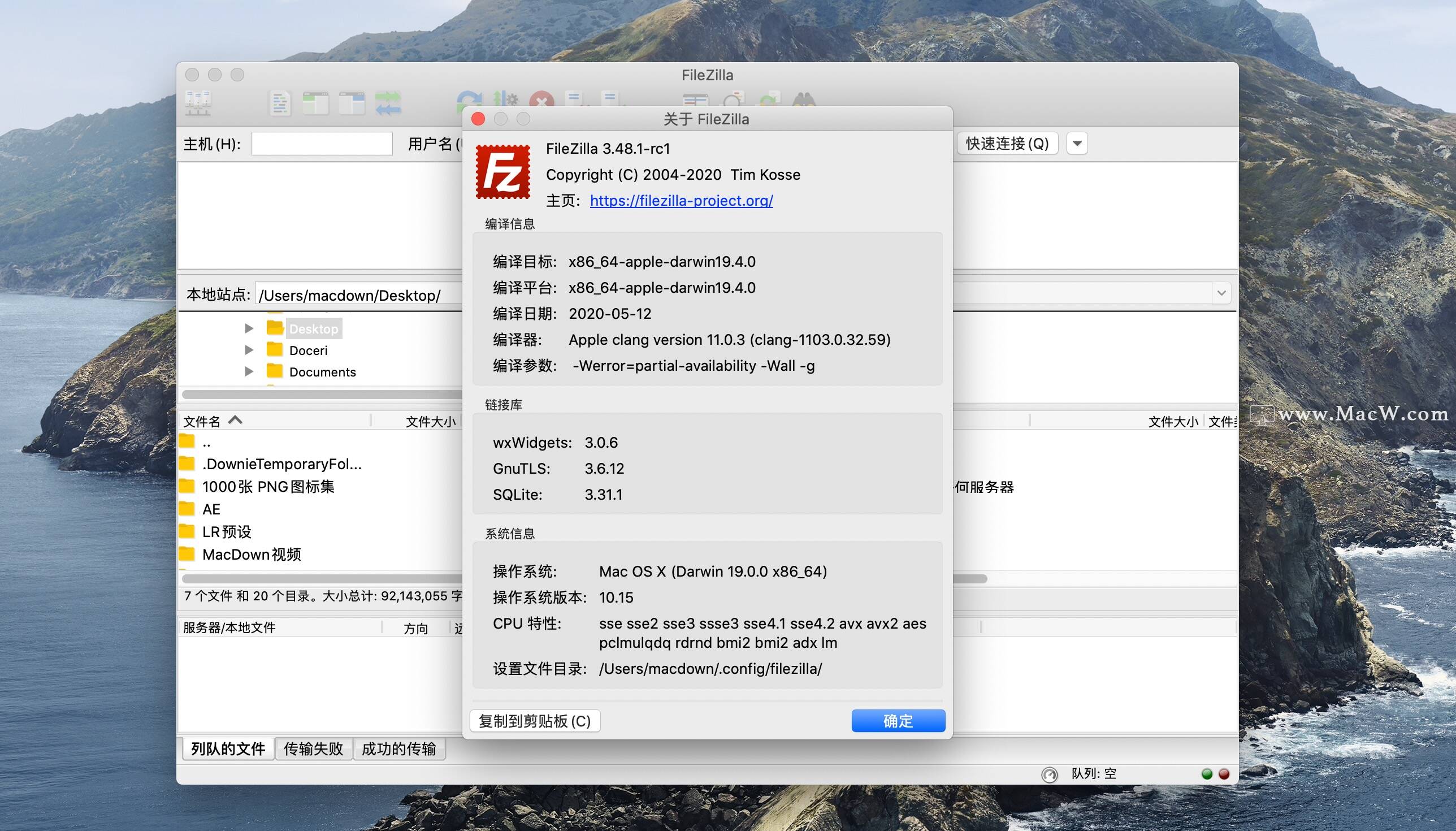Click the '7 个文件 和 20 个目录' status text
This screenshot has width=1456, height=831.
coord(323,596)
